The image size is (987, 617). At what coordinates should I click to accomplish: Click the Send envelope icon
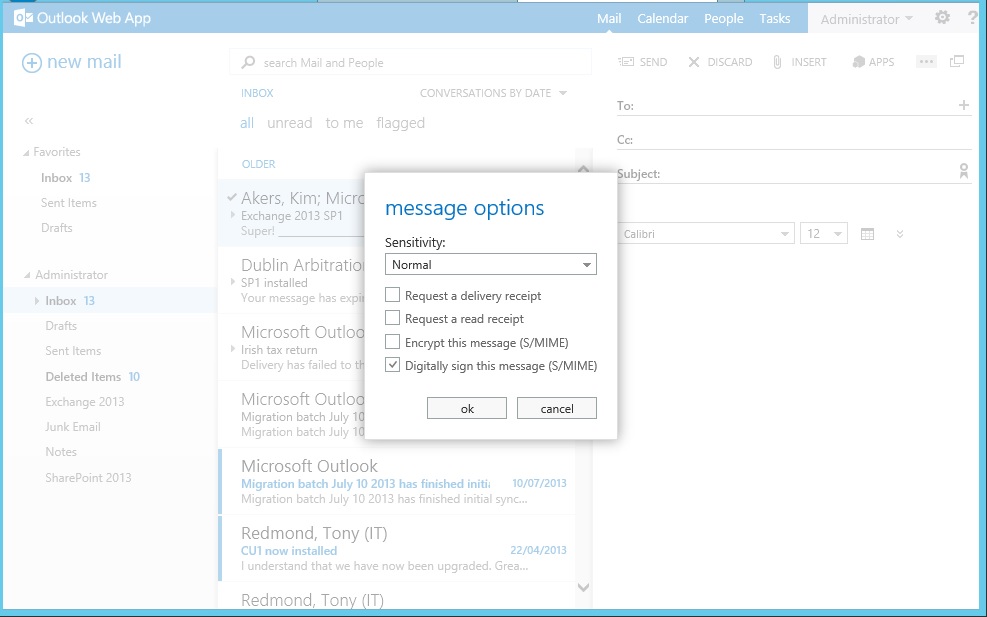point(626,62)
